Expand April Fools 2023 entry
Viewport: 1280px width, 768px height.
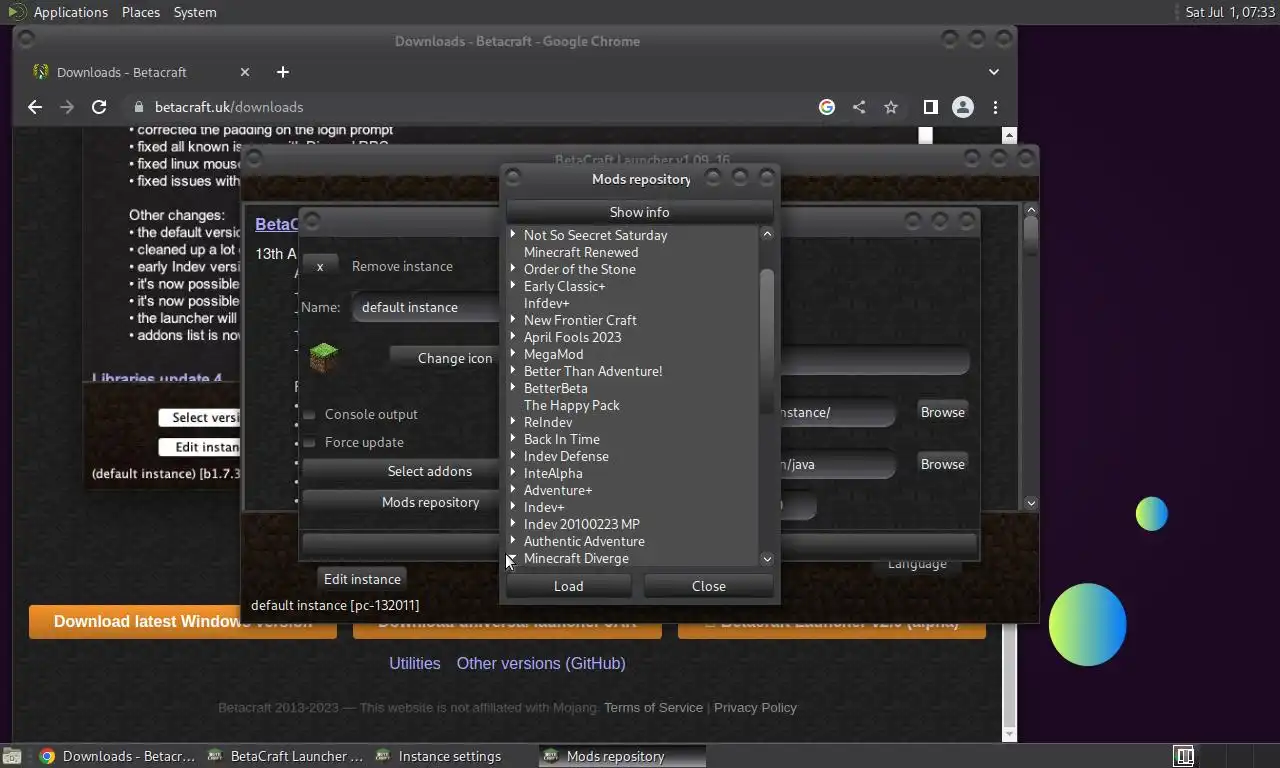click(x=513, y=337)
